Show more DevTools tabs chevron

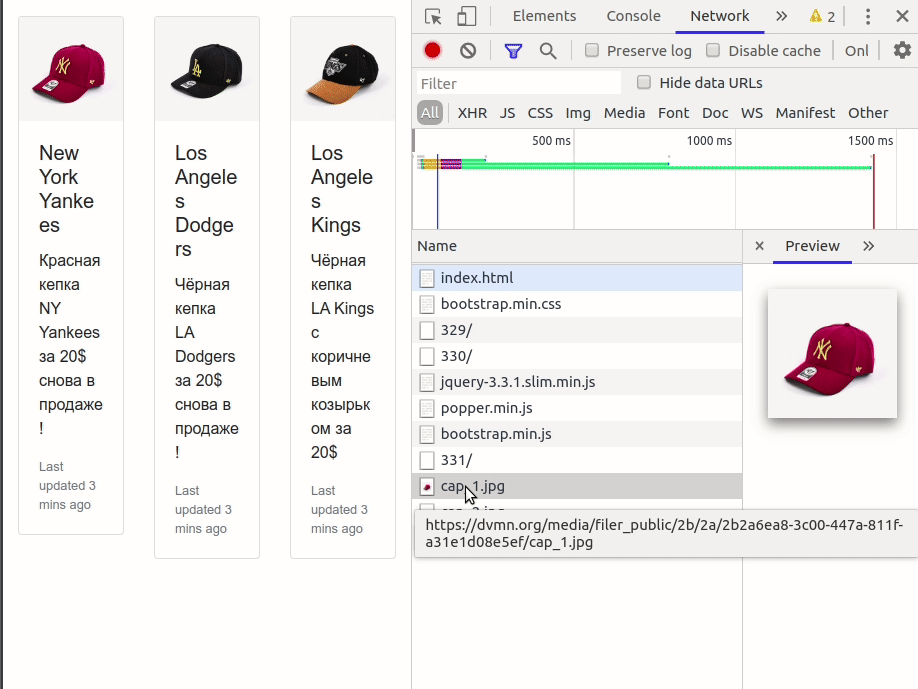click(x=782, y=16)
